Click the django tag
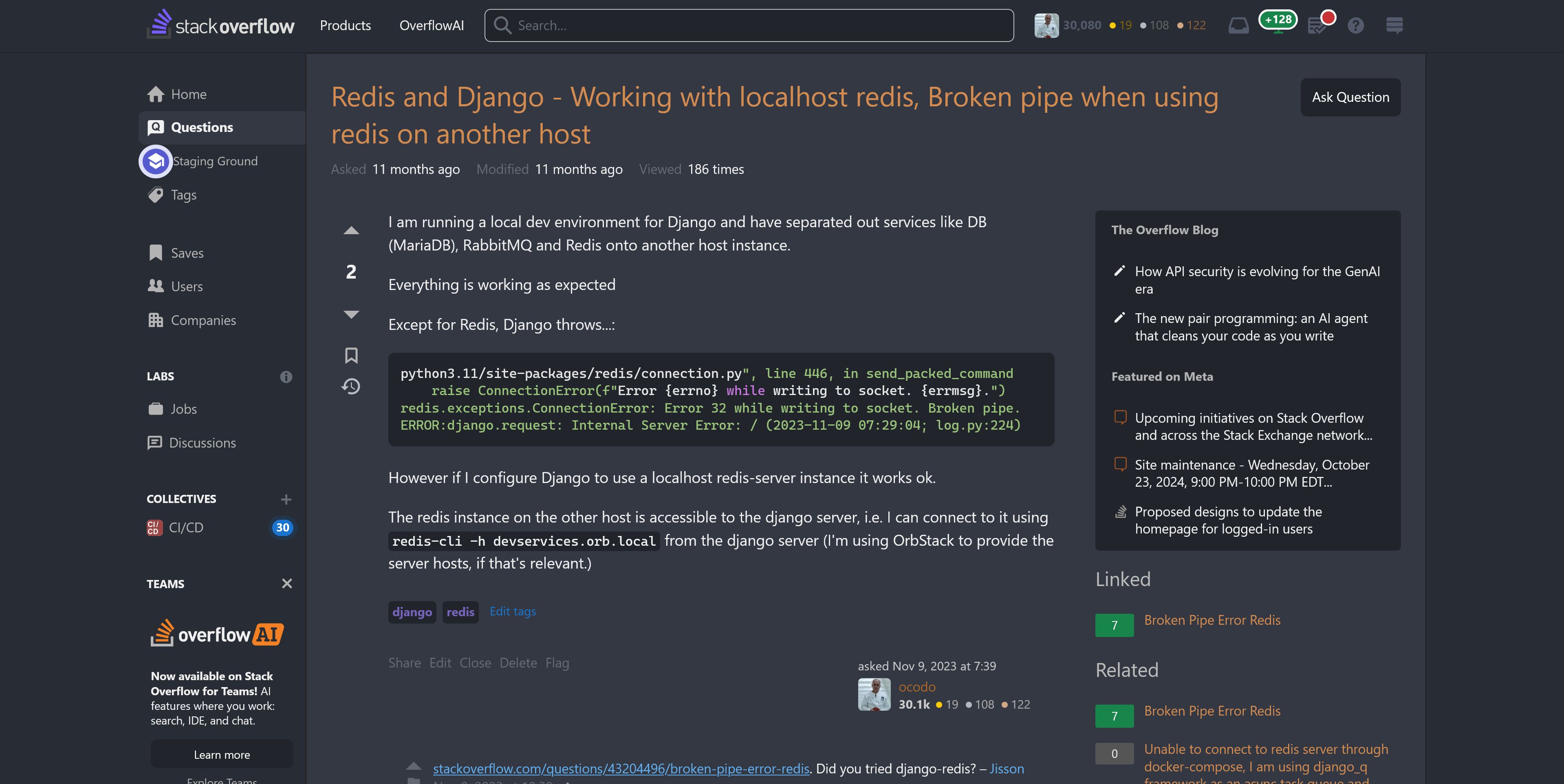 click(412, 612)
